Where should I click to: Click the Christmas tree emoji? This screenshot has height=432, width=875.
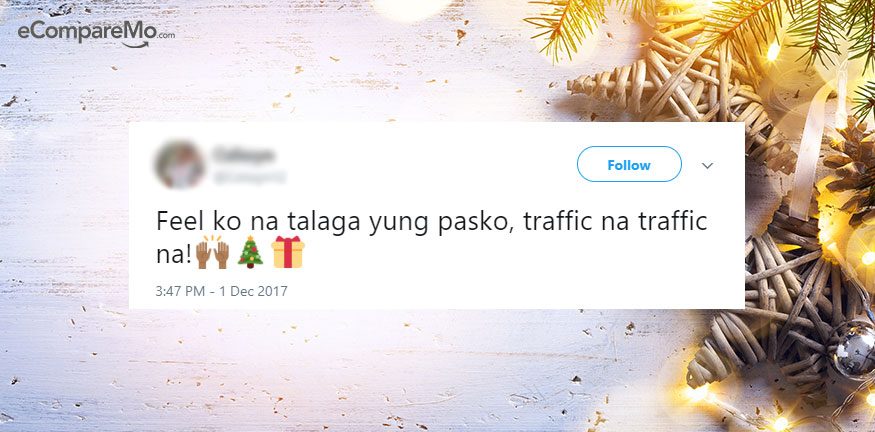[x=250, y=252]
